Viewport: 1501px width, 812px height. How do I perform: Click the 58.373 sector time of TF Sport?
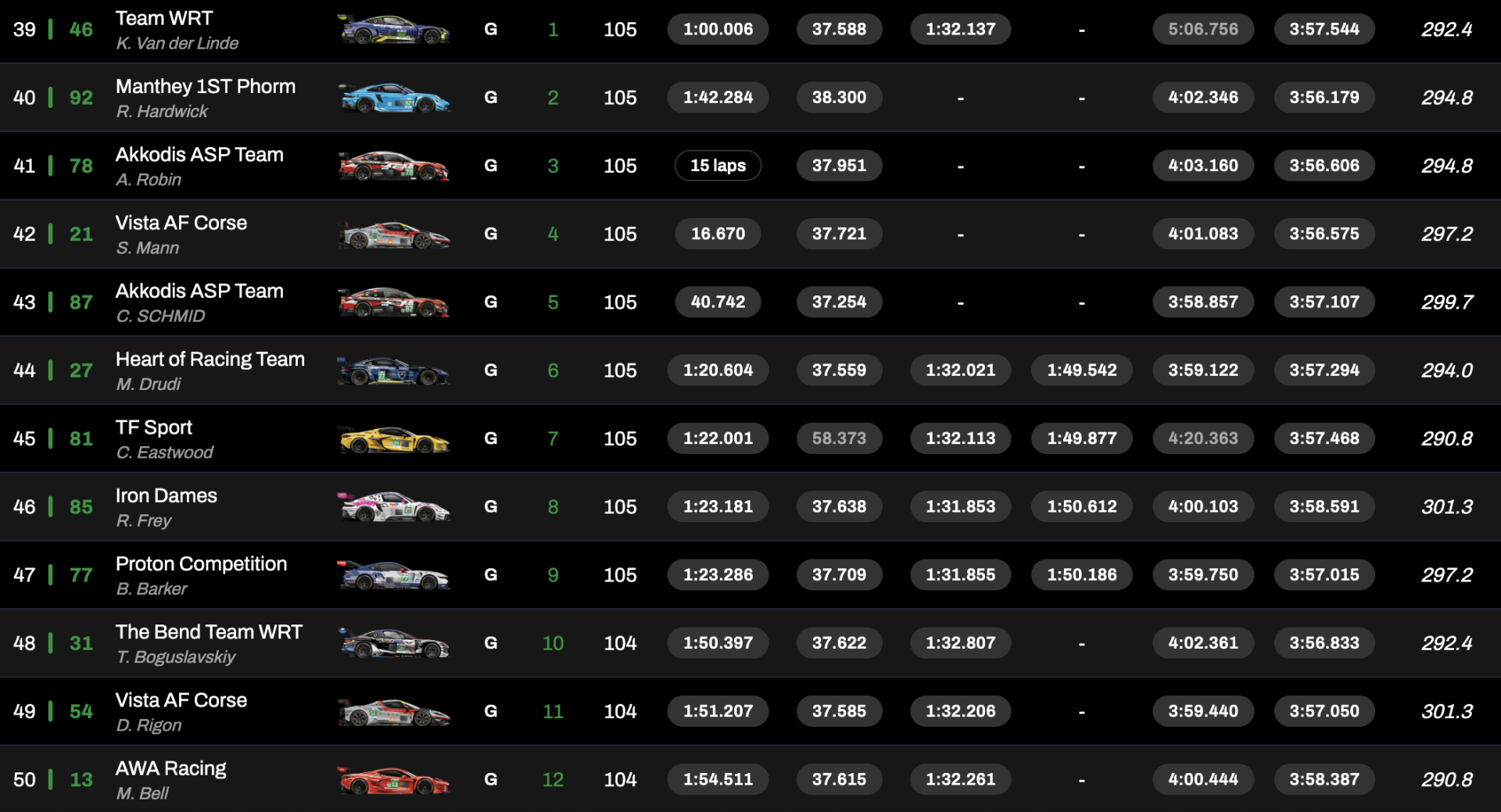pyautogui.click(x=839, y=438)
